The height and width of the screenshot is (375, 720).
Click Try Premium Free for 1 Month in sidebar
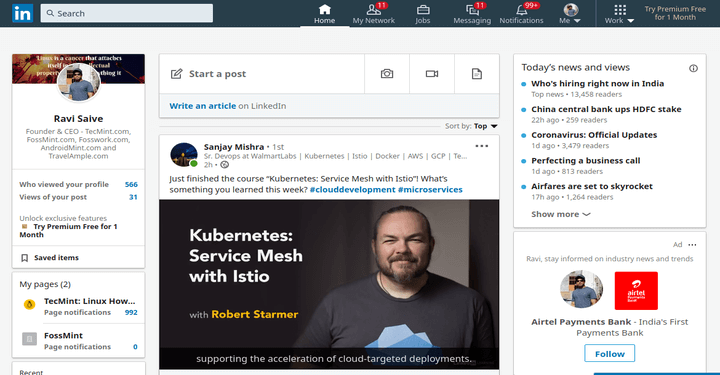pyautogui.click(x=68, y=230)
